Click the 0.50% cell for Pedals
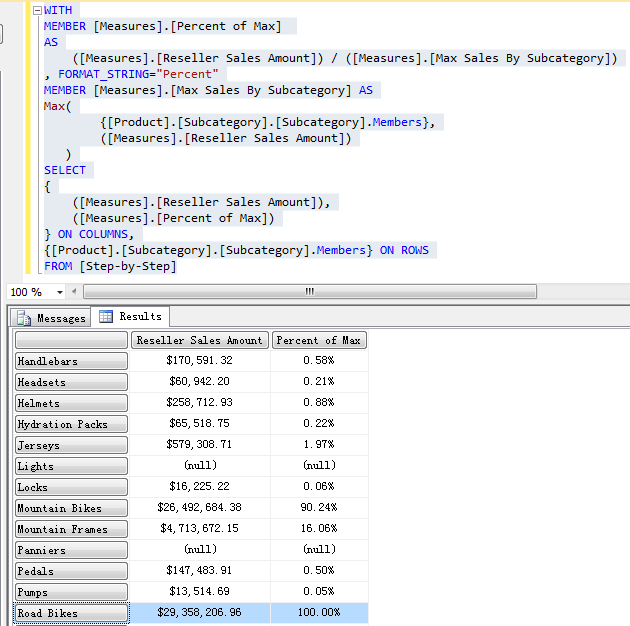 click(x=319, y=571)
